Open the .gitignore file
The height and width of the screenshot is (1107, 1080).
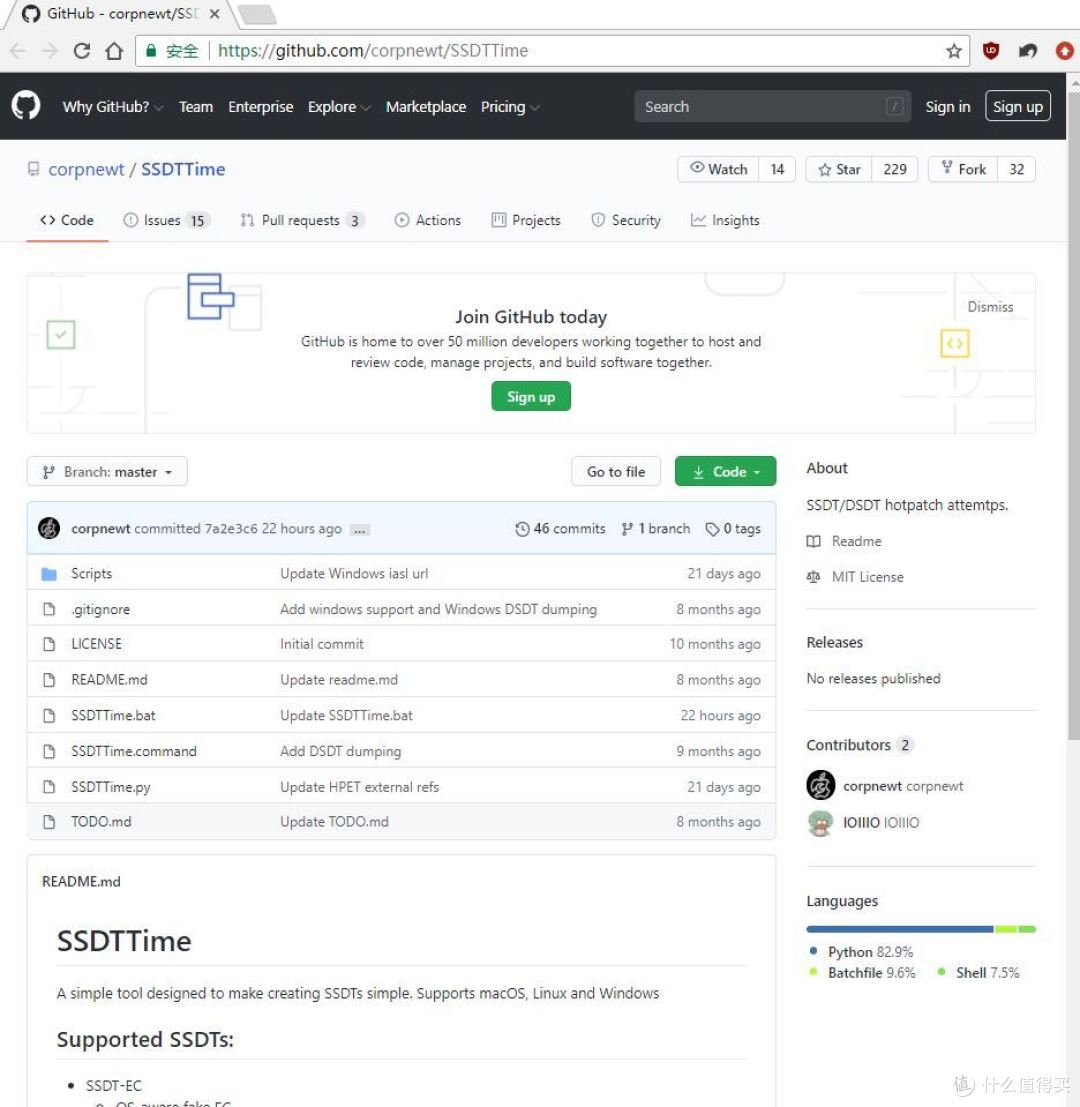(100, 609)
